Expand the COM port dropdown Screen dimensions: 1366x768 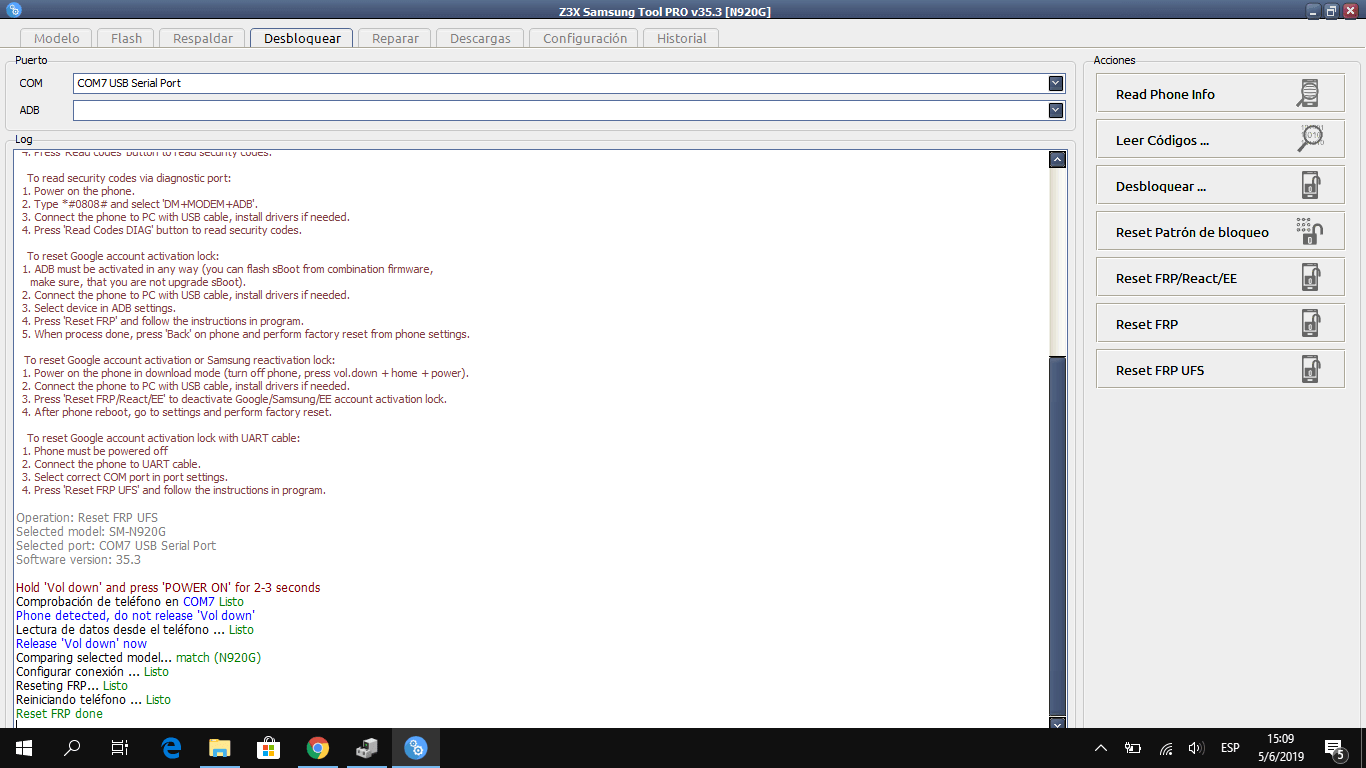tap(1056, 83)
